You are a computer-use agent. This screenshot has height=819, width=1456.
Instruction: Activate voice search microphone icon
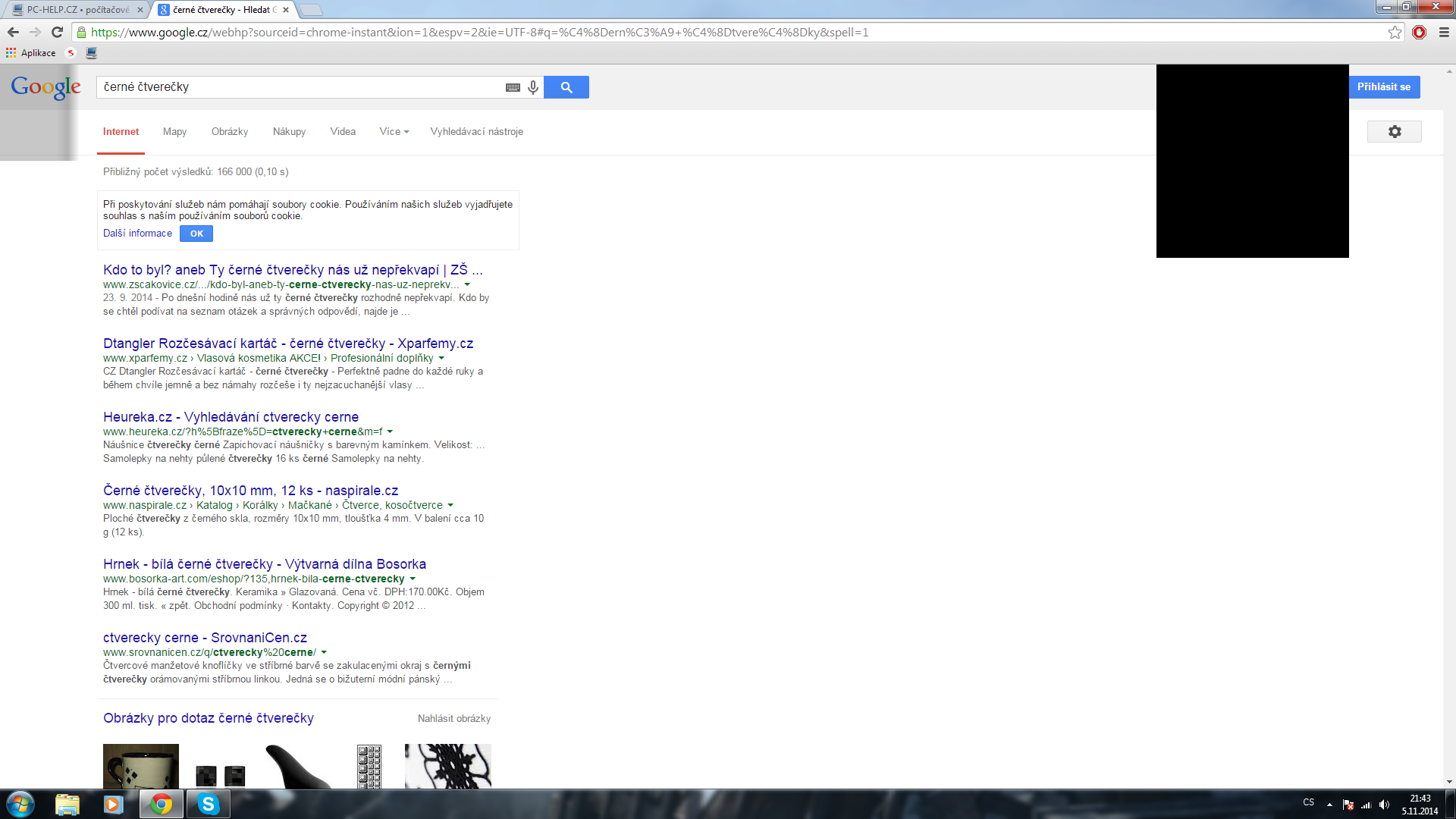click(533, 87)
